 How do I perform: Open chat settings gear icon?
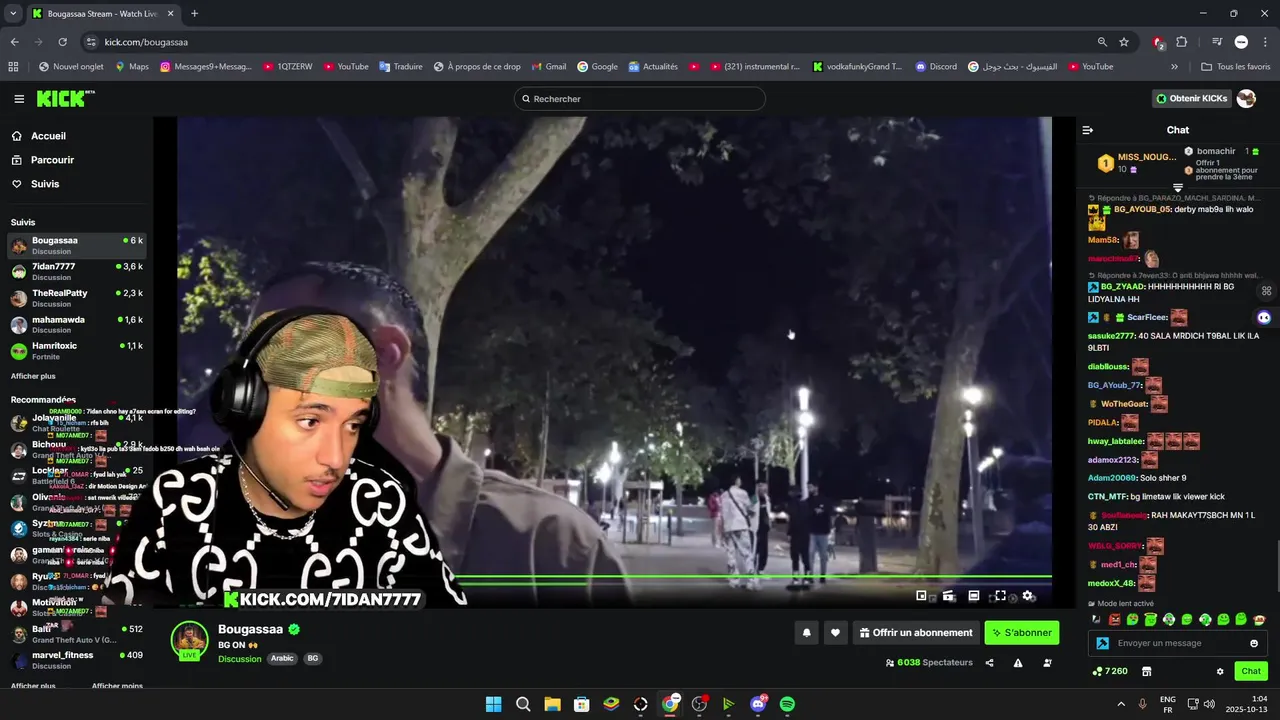tap(1220, 671)
